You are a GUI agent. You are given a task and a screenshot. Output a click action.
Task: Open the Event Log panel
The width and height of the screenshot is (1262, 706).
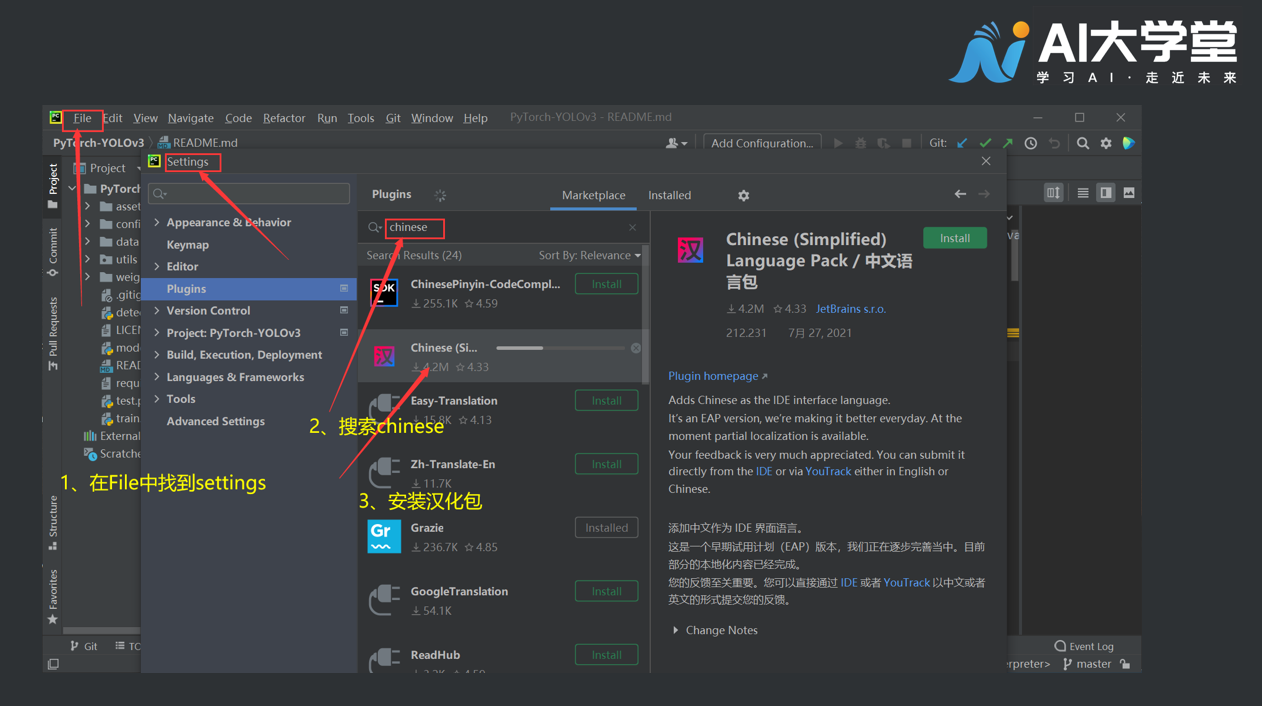1084,646
